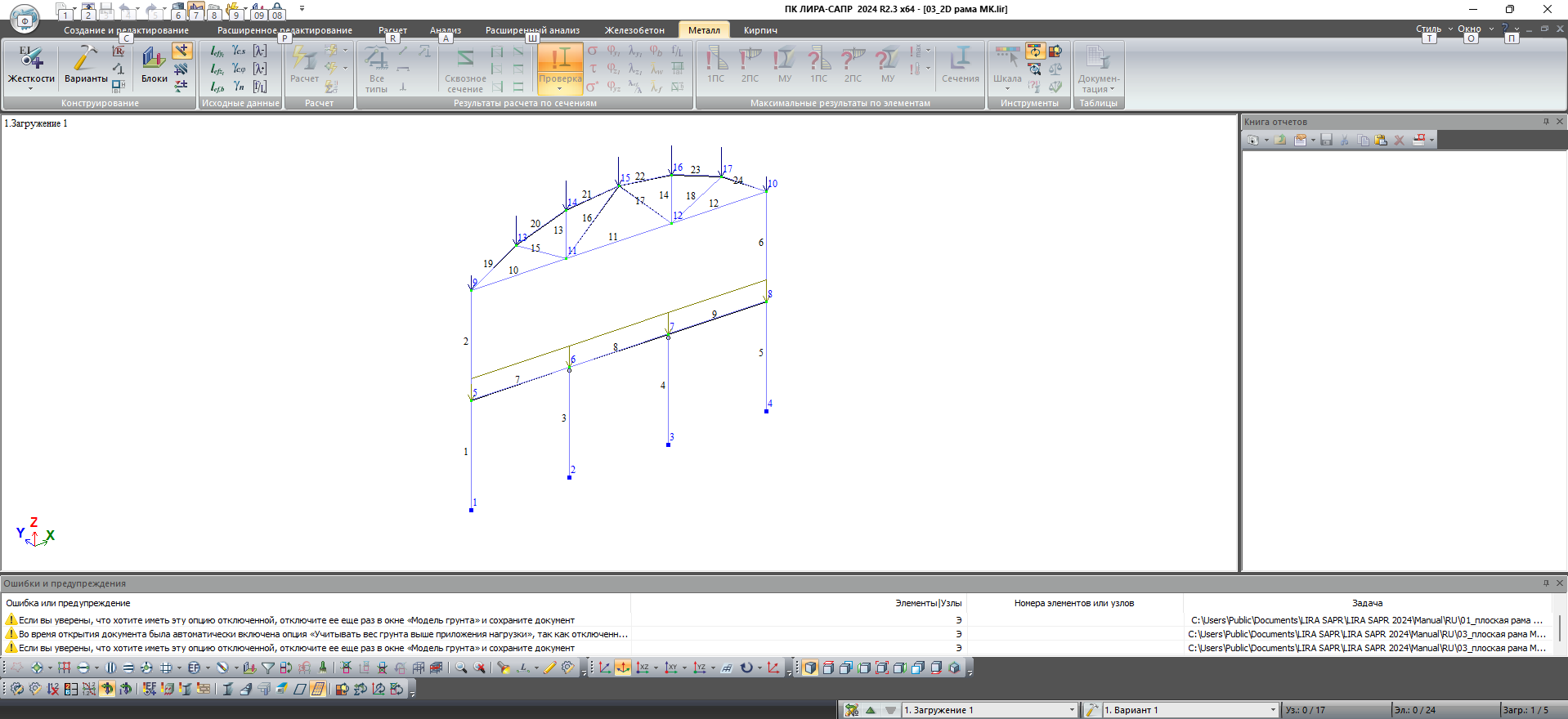Expand the Загружение 1 load case dropdown

click(x=1072, y=710)
